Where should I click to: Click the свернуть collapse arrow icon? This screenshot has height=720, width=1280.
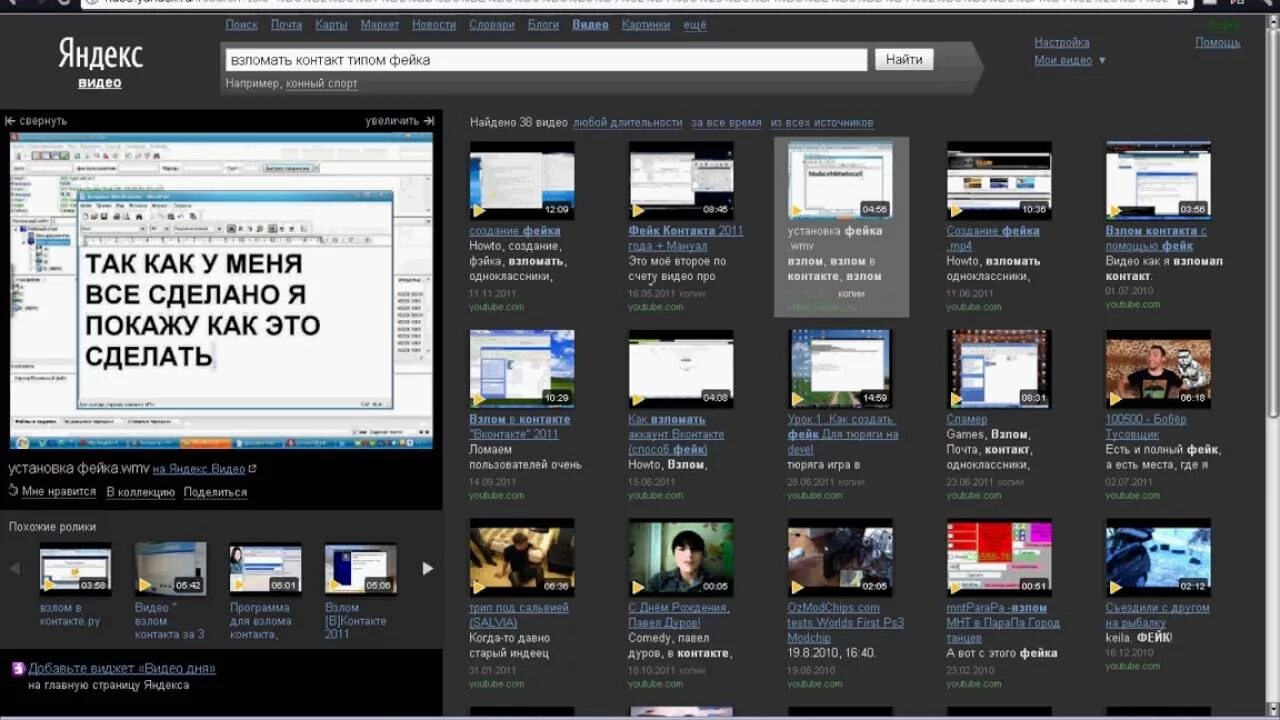pyautogui.click(x=10, y=121)
